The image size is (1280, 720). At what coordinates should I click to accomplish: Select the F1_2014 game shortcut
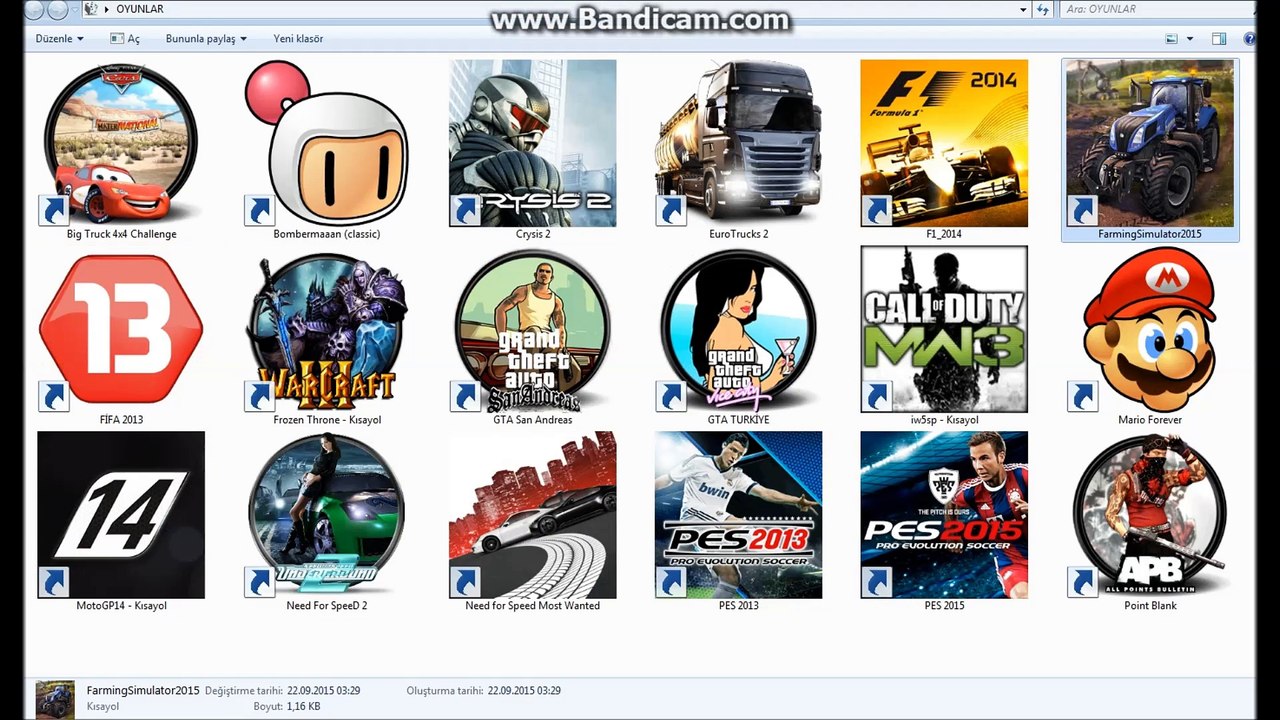944,143
